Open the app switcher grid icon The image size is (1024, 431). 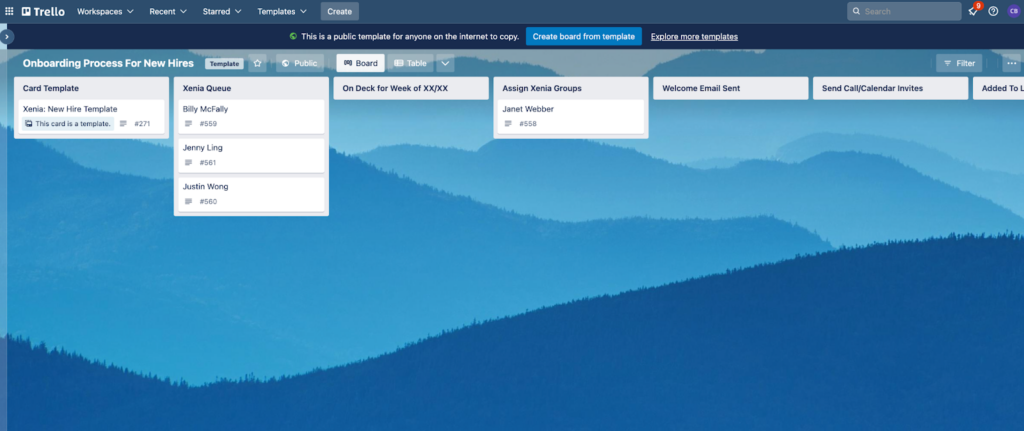[x=9, y=11]
